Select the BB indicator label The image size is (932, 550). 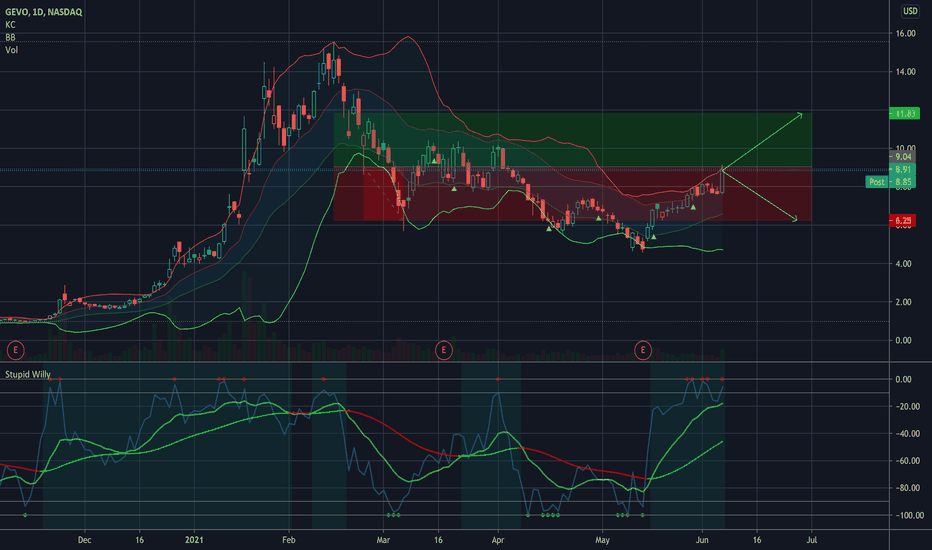pos(10,37)
